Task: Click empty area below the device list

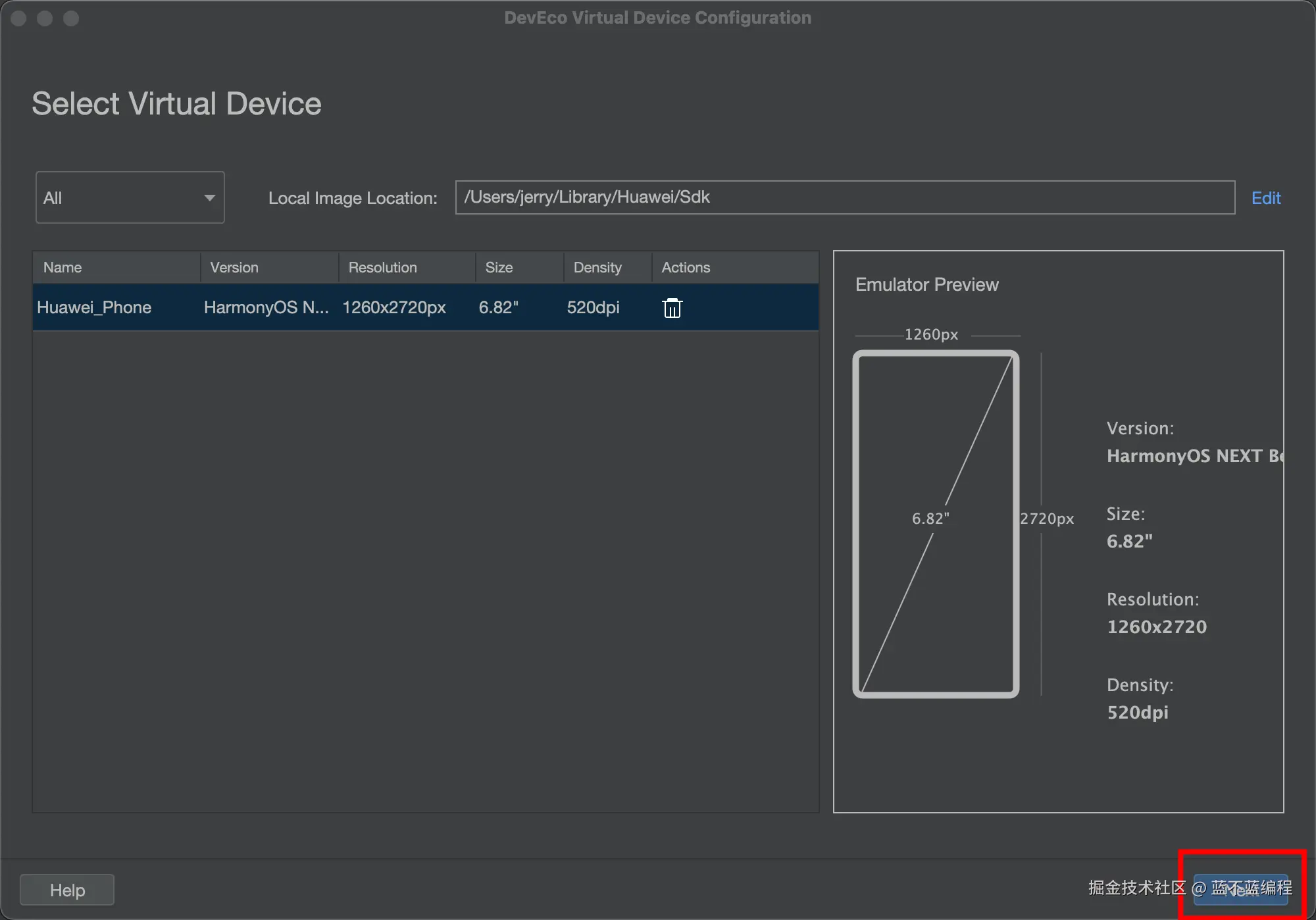Action: pos(425,566)
